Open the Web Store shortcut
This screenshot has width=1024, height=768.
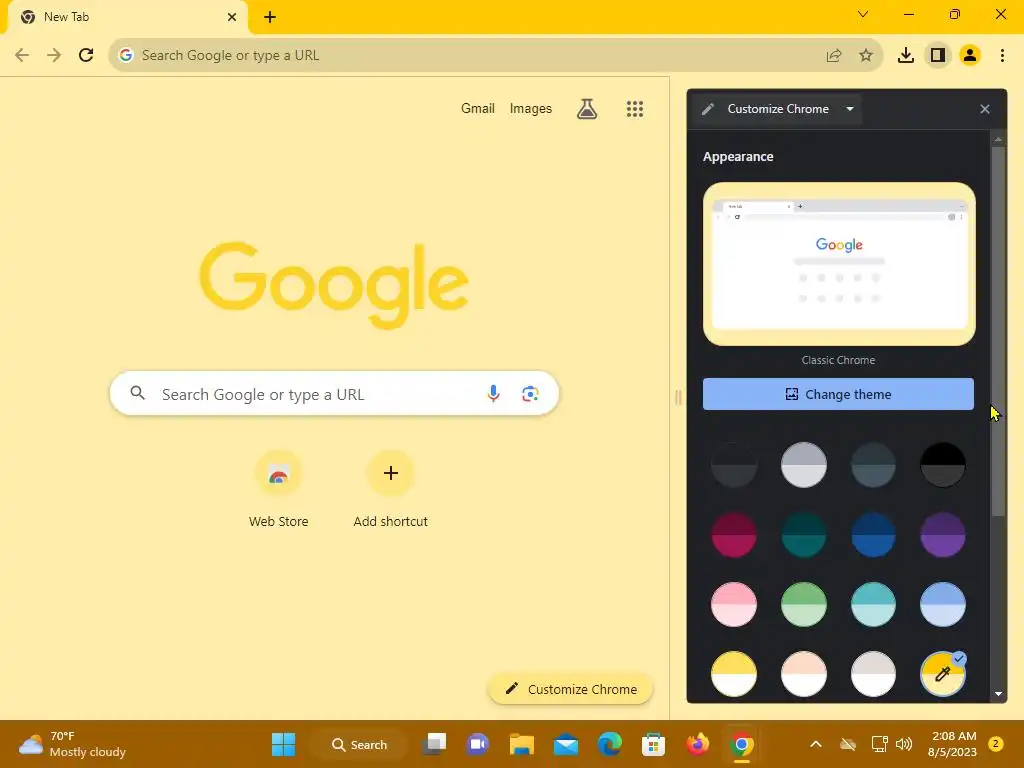[278, 488]
